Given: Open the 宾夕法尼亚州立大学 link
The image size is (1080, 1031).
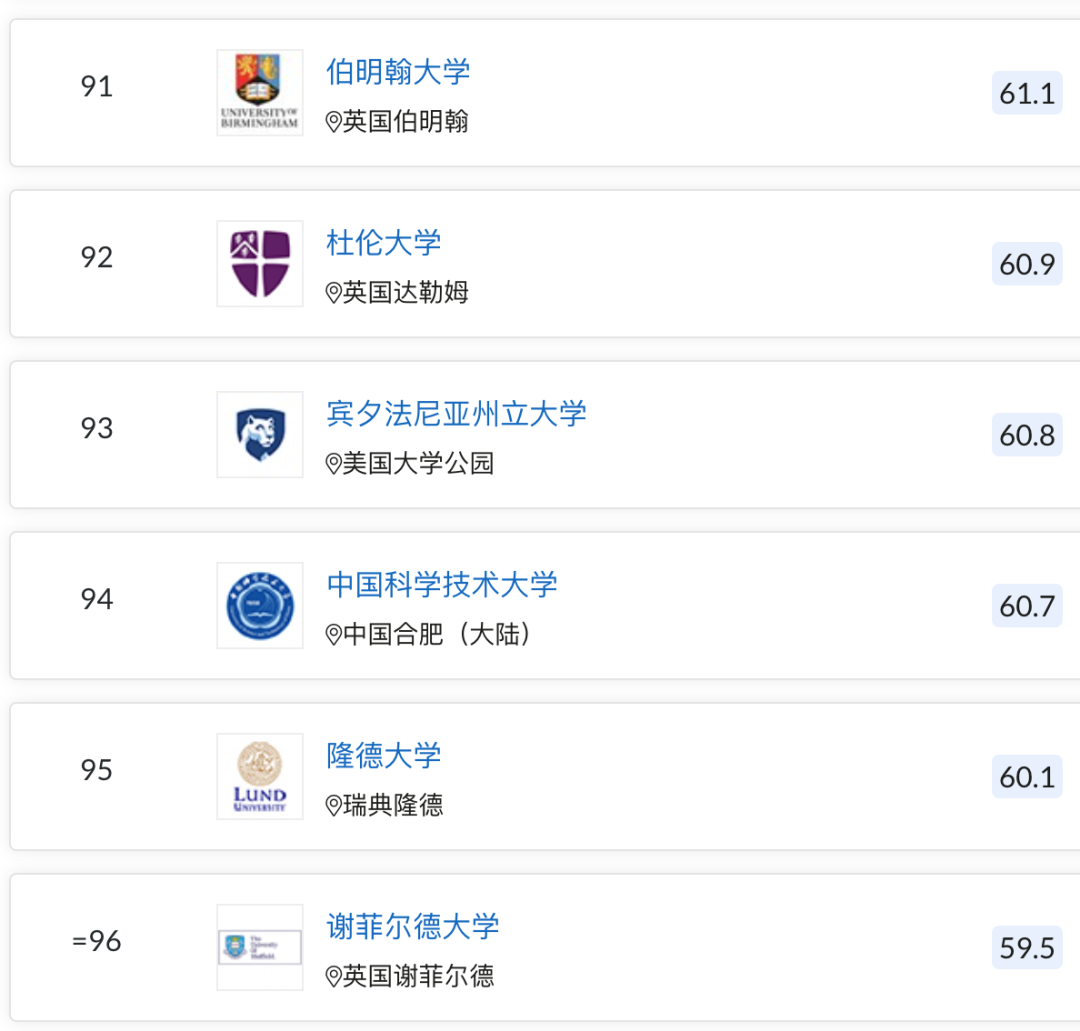Looking at the screenshot, I should (456, 414).
